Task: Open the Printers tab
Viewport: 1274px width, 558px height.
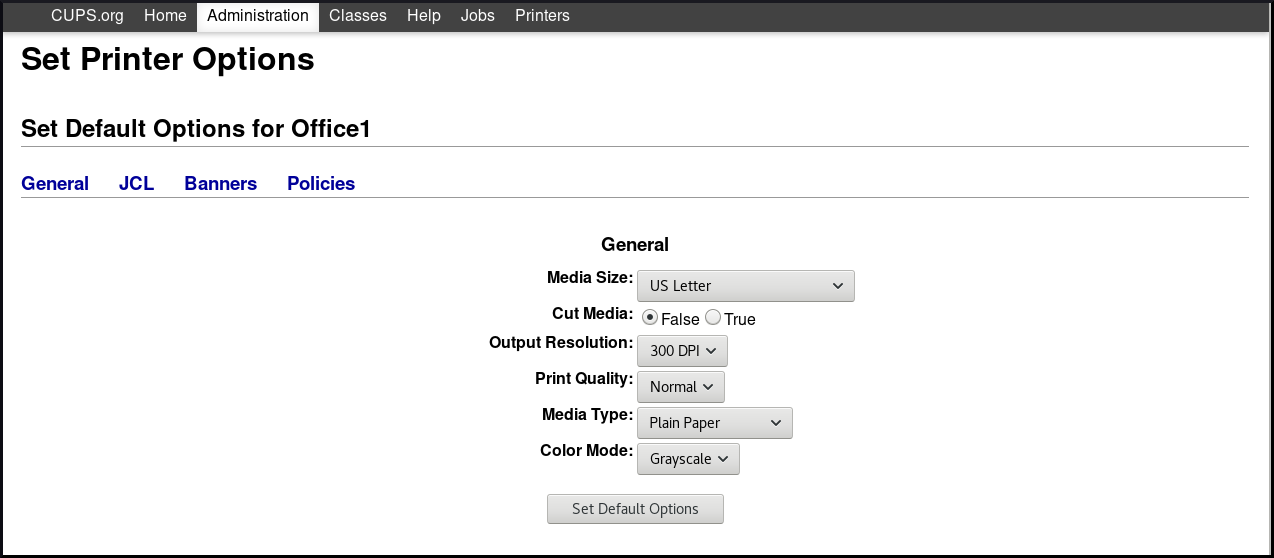Action: point(542,16)
